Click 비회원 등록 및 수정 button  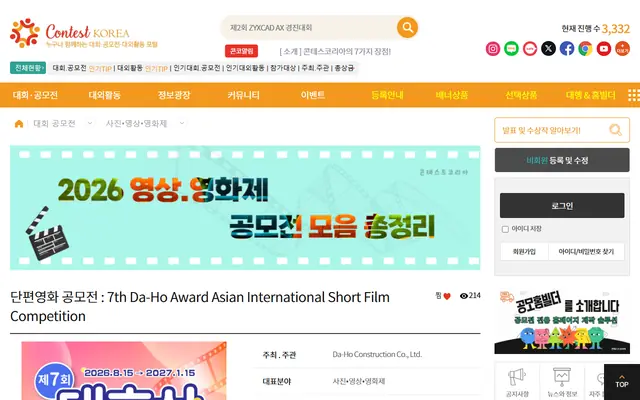562,160
